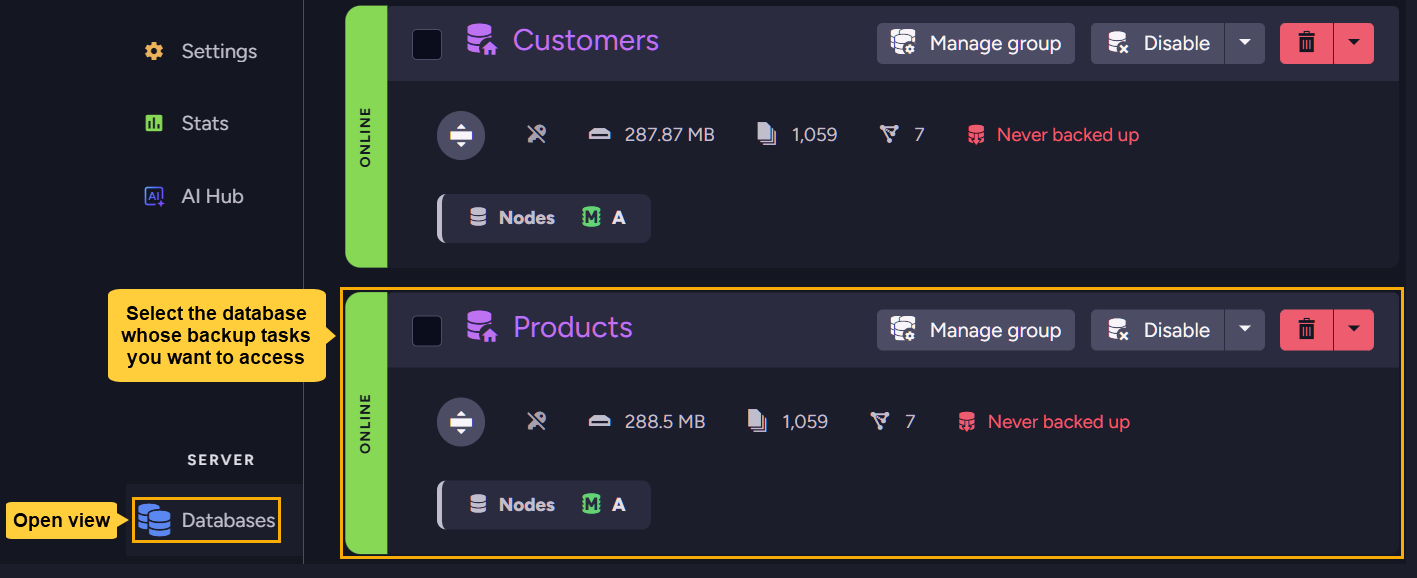Select the Databases icon under Server

(x=153, y=520)
